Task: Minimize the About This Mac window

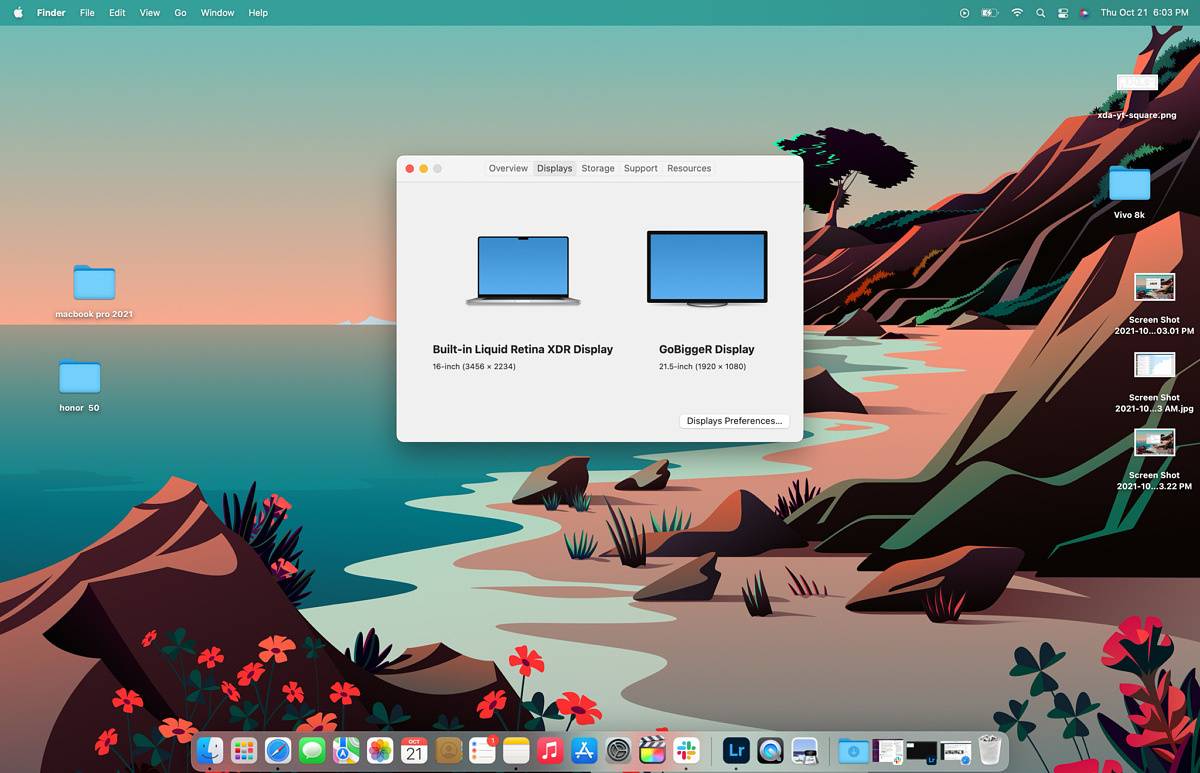Action: pyautogui.click(x=423, y=169)
